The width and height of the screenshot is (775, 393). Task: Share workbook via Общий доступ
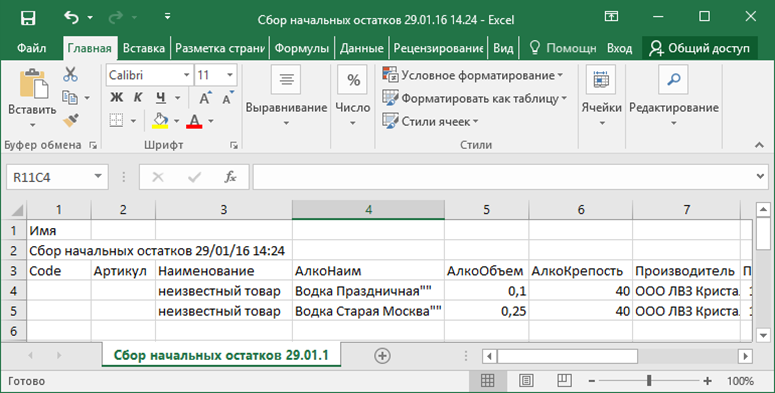click(699, 48)
